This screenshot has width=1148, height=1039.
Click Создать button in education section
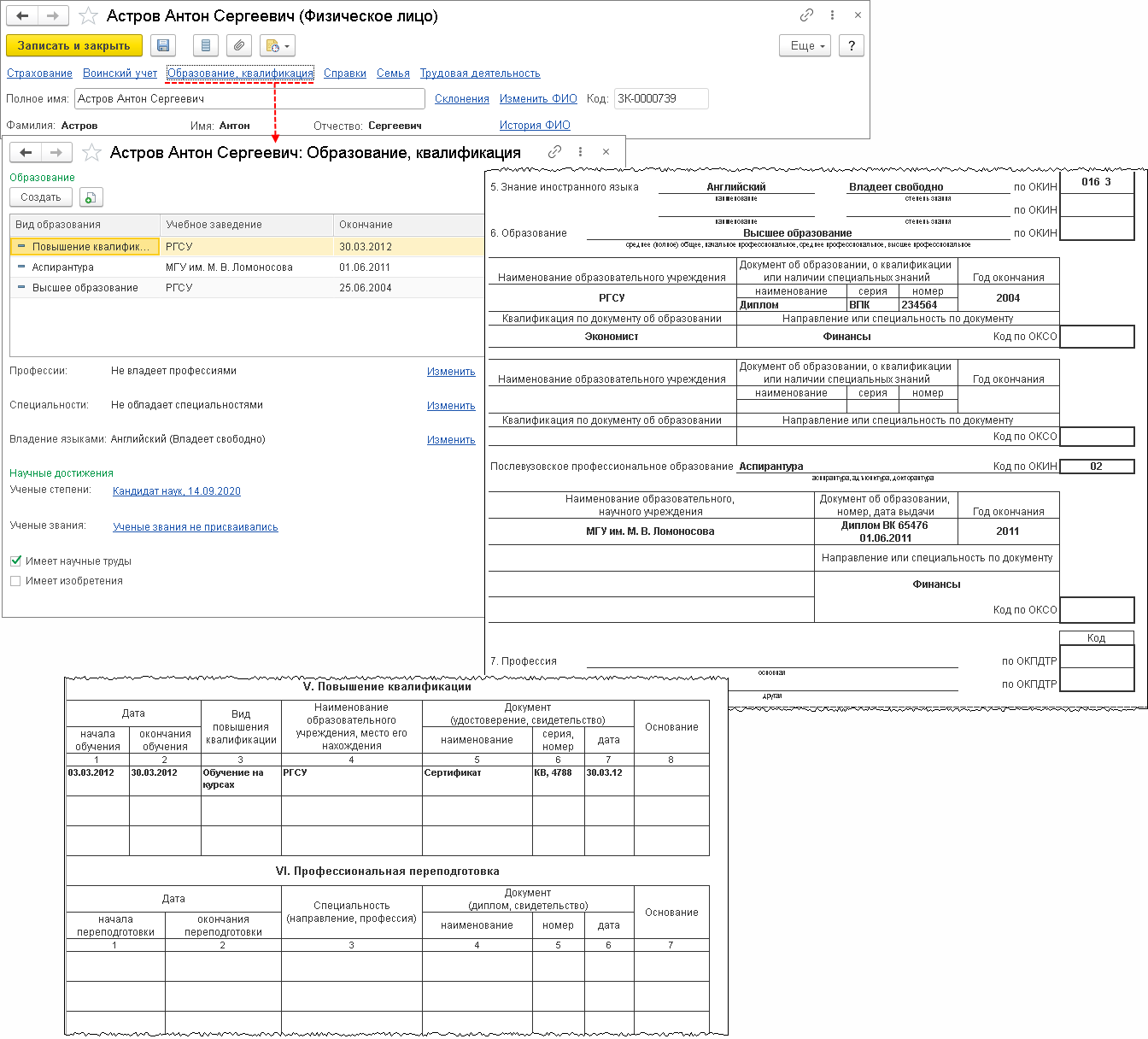click(41, 197)
